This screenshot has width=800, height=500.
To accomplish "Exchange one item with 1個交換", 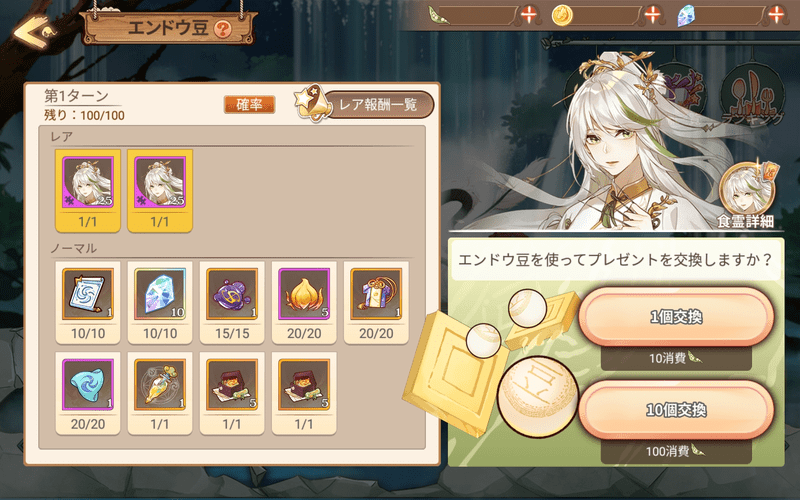I will [x=676, y=317].
